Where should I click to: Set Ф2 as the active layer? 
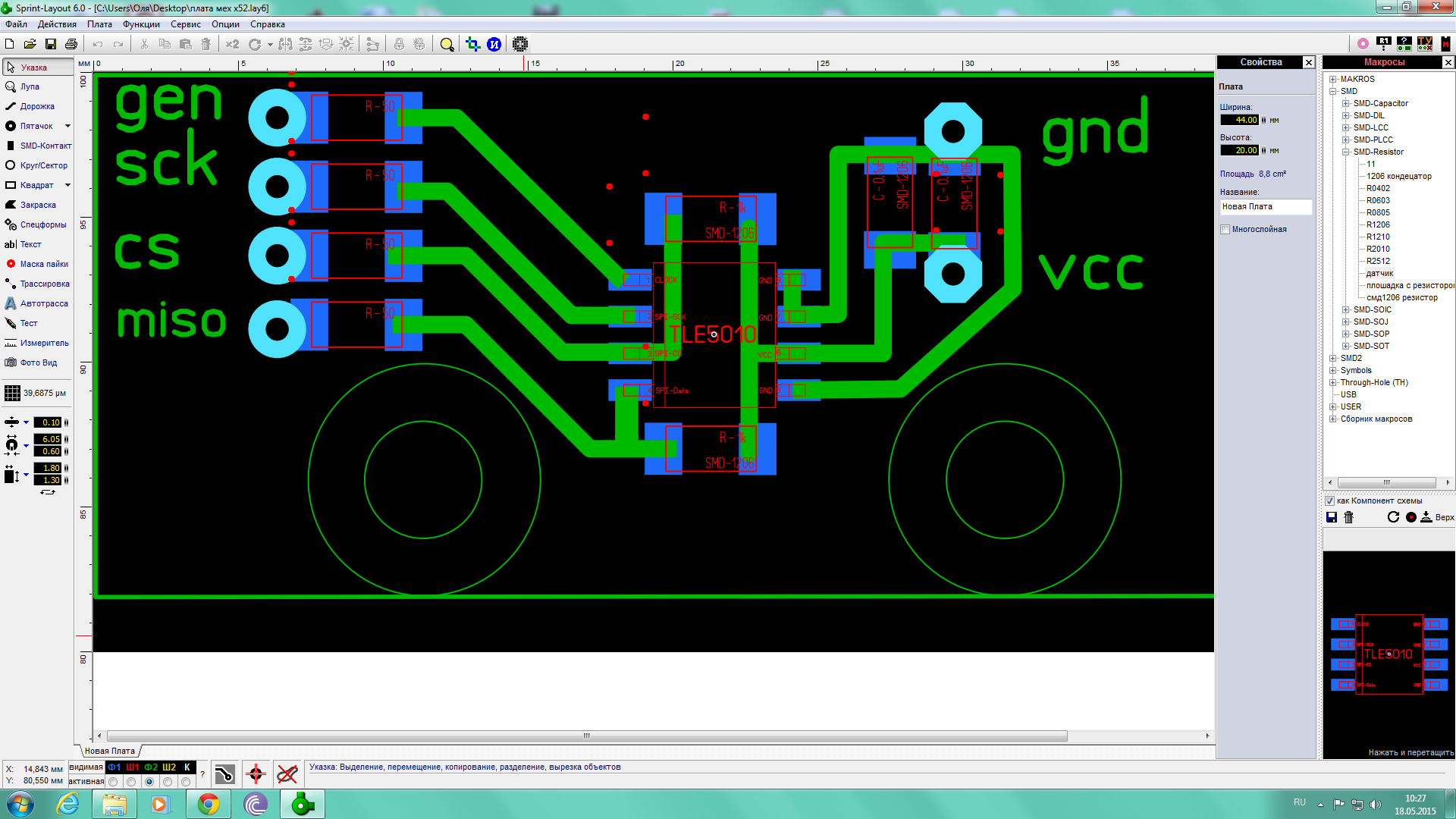[x=149, y=782]
